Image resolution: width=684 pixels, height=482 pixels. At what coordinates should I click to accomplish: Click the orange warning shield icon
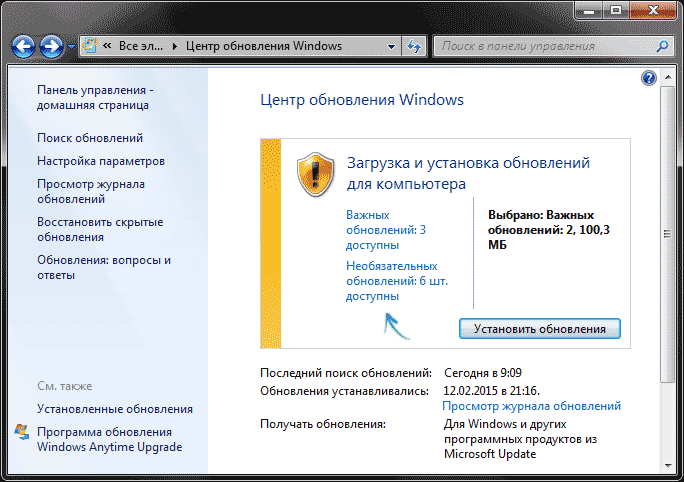coord(315,174)
